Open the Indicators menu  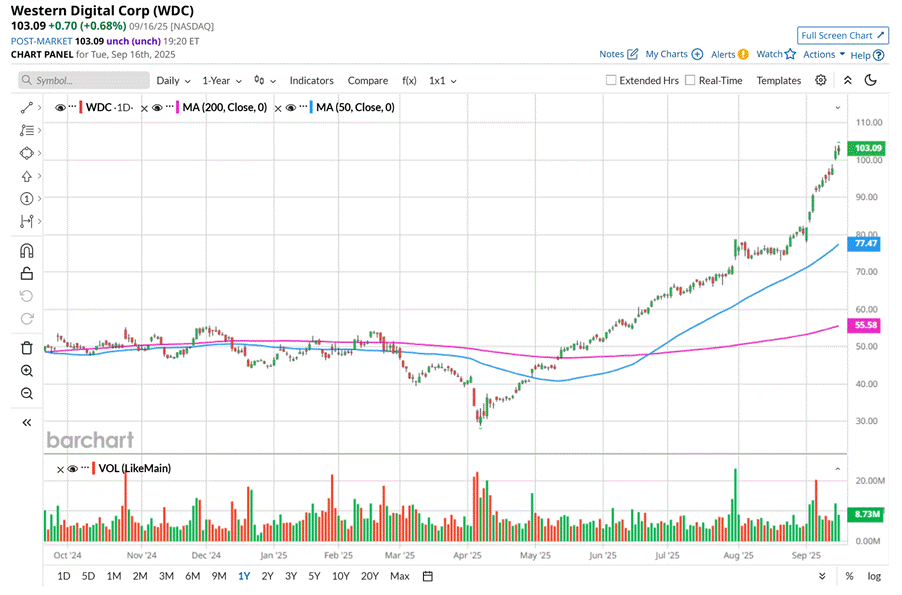pos(311,81)
